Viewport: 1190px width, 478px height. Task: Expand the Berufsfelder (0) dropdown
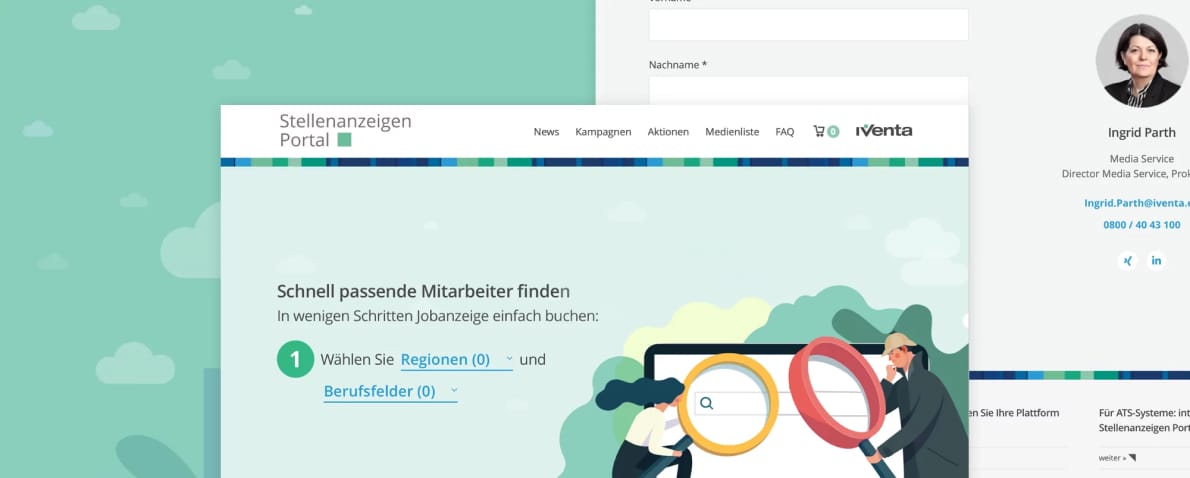tap(390, 391)
